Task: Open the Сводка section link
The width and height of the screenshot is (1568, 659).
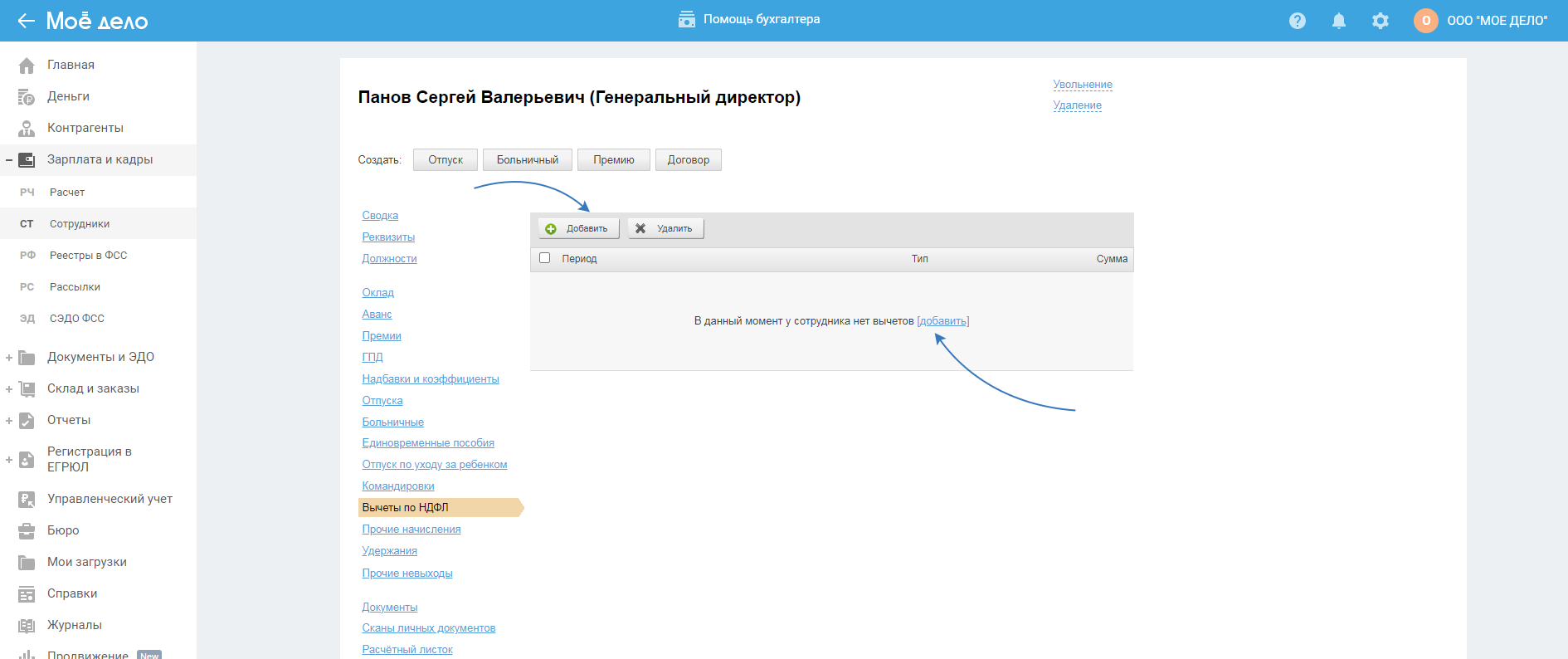Action: pos(380,215)
